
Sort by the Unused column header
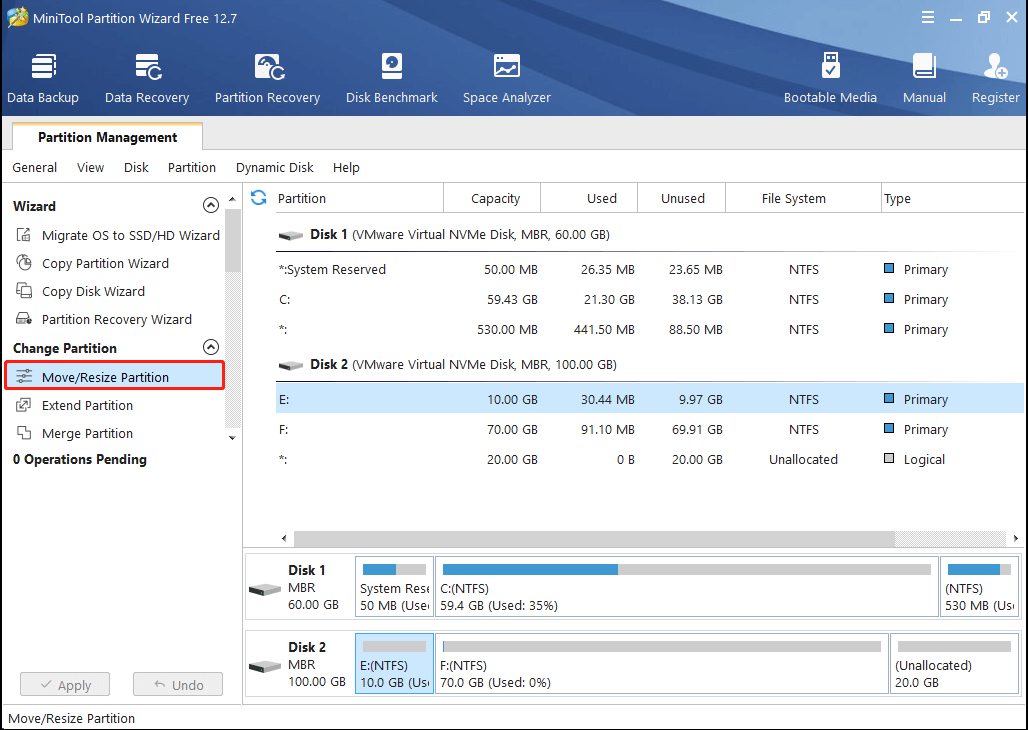(x=682, y=198)
